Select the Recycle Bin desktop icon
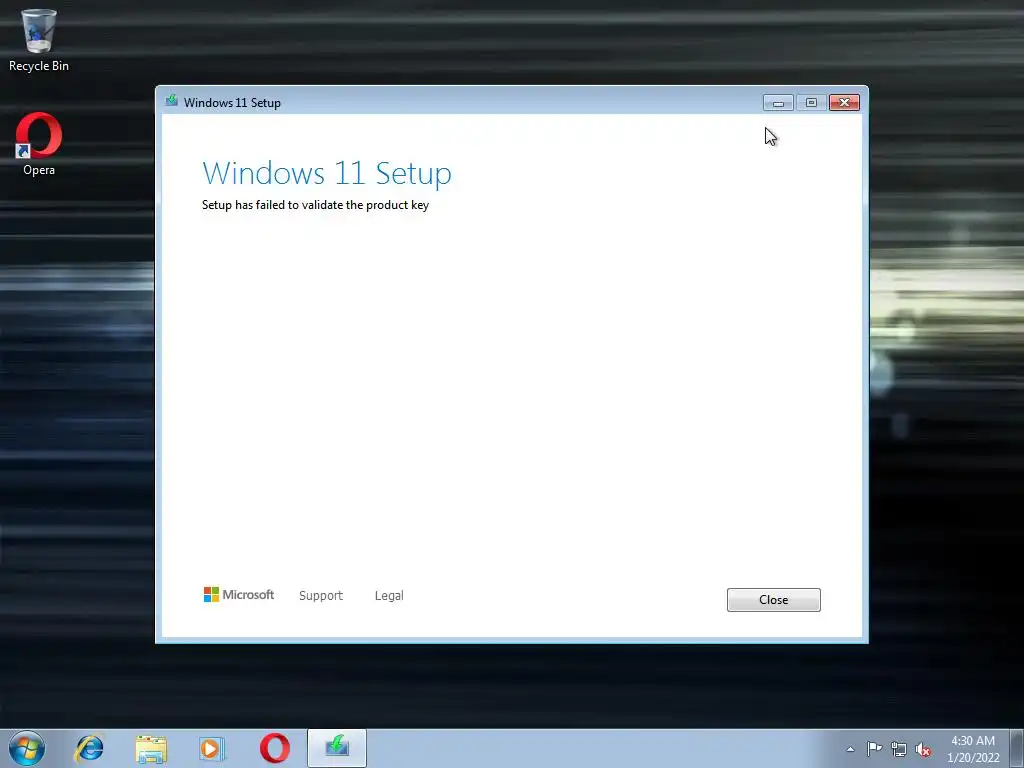Viewport: 1024px width, 768px height. 39,40
